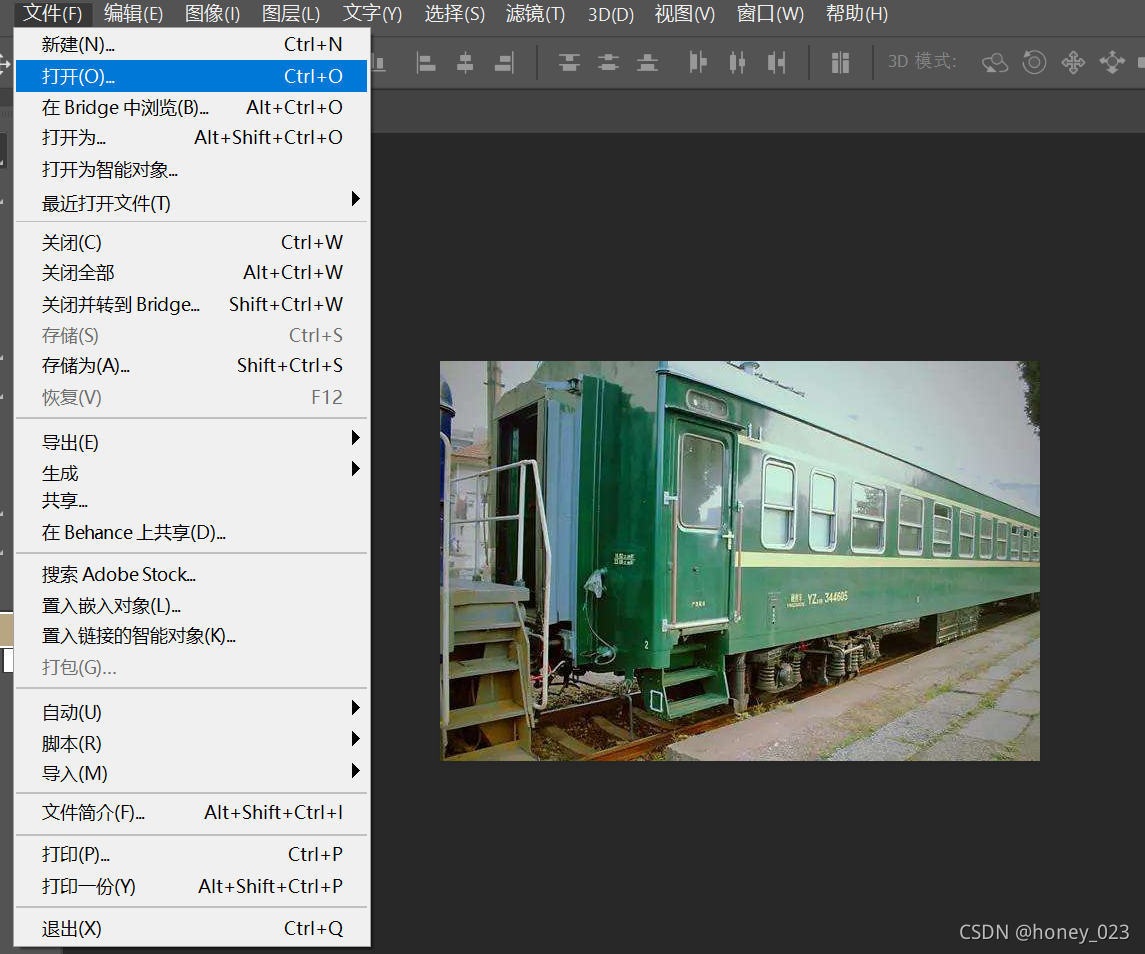The width and height of the screenshot is (1145, 954).
Task: Choose 关闭全部 menu entry
Action: pos(191,272)
